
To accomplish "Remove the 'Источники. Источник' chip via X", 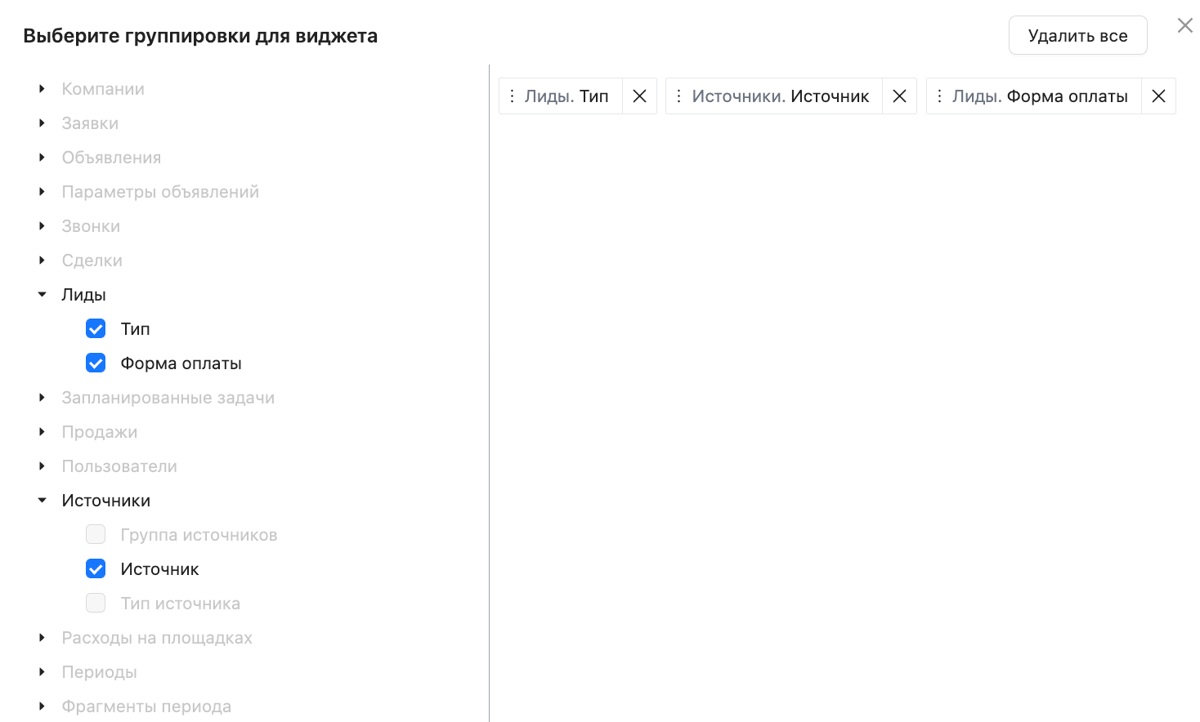I will click(899, 97).
